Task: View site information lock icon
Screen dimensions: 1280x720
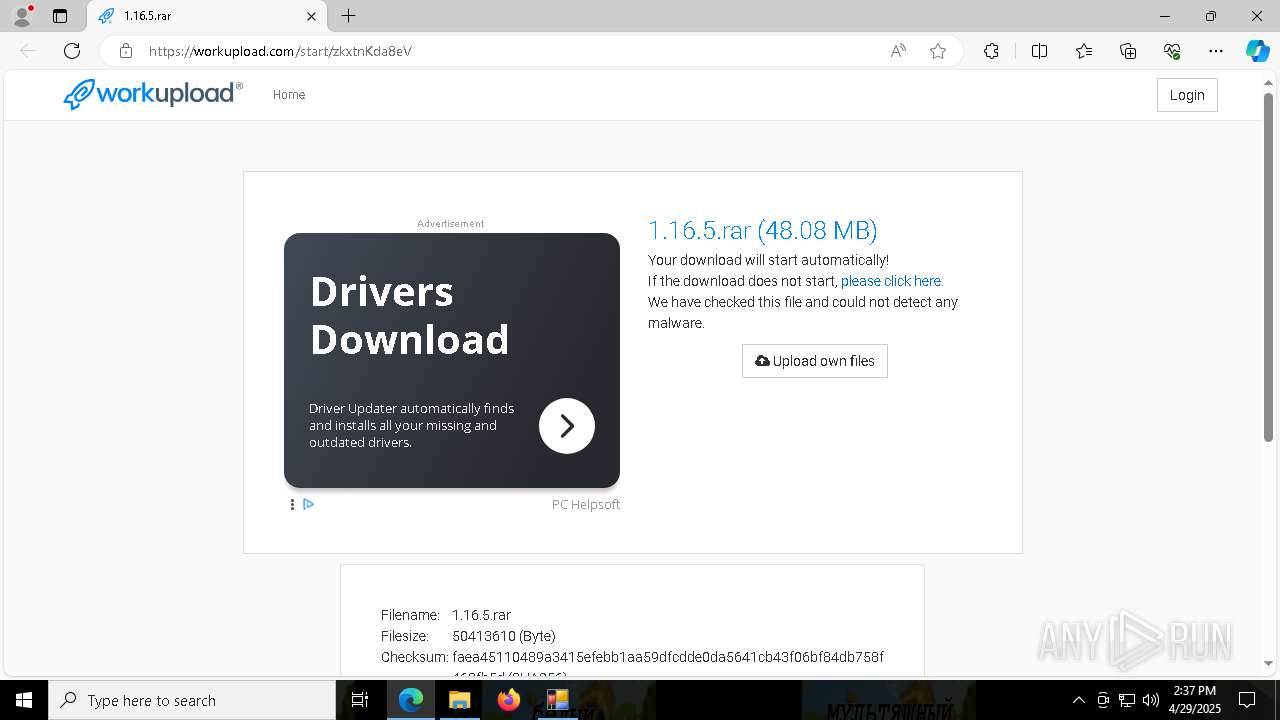Action: (x=126, y=51)
